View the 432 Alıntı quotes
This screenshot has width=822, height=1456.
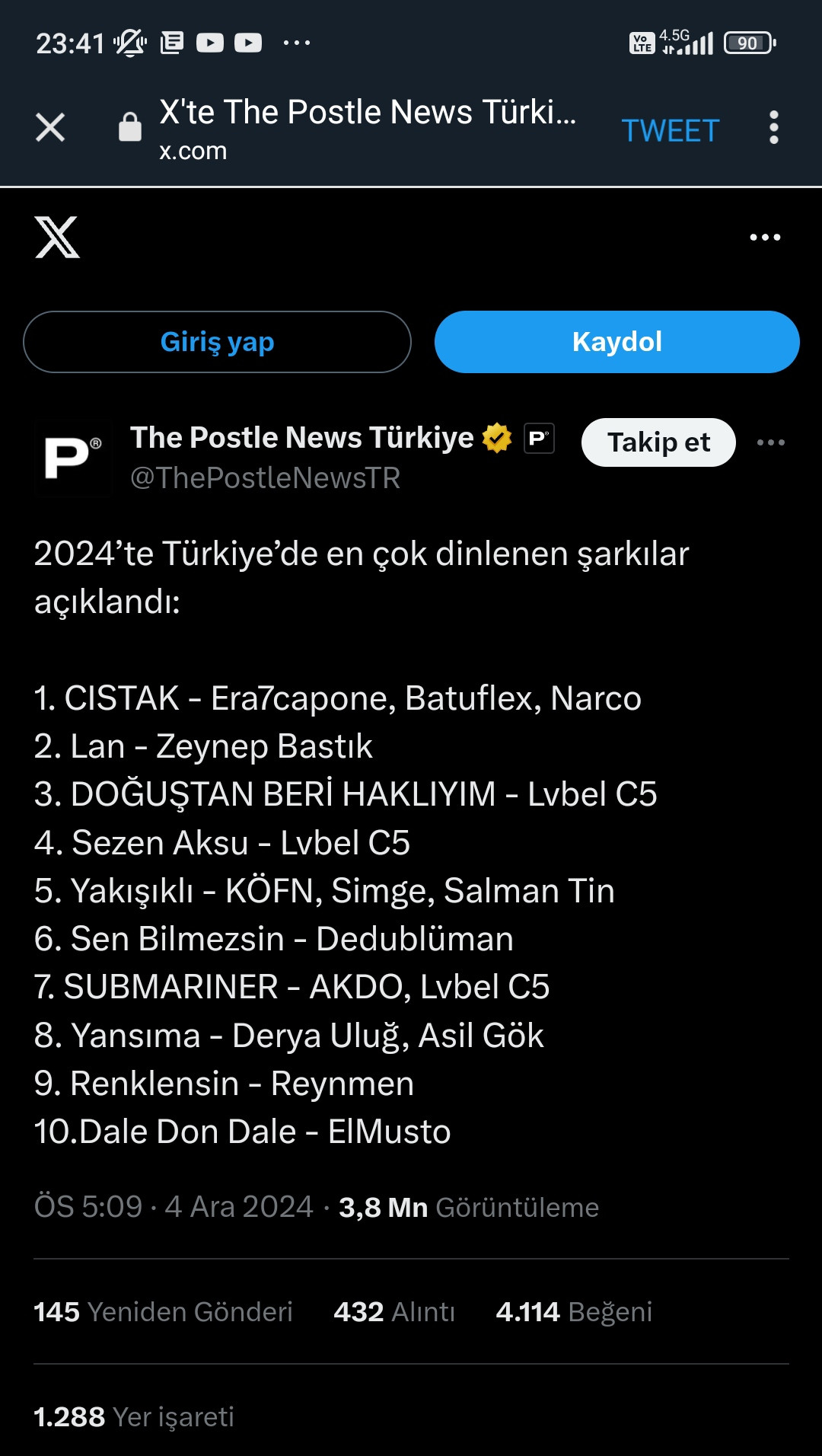pyautogui.click(x=393, y=1312)
